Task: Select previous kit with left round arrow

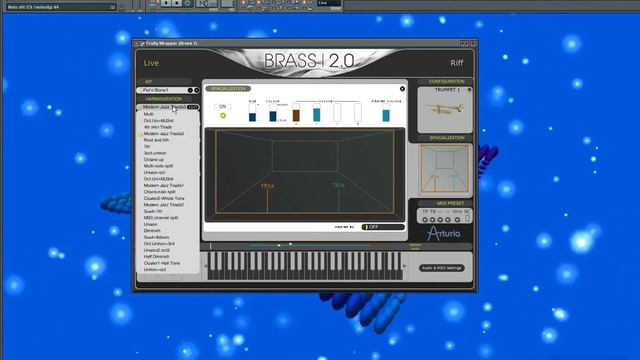Action: pos(190,90)
